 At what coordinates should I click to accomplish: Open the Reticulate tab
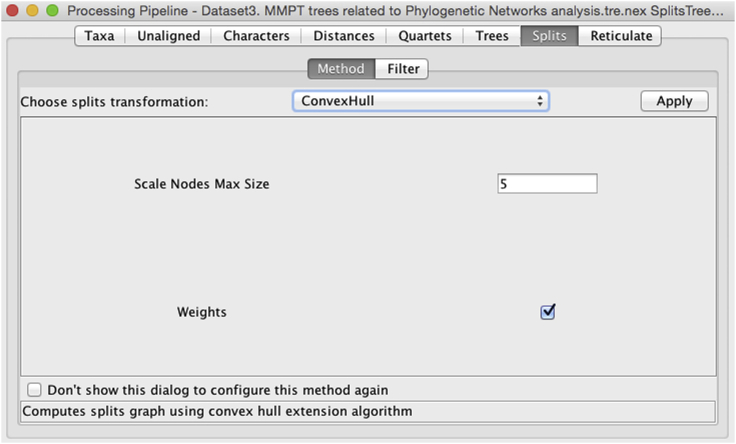[x=621, y=36]
